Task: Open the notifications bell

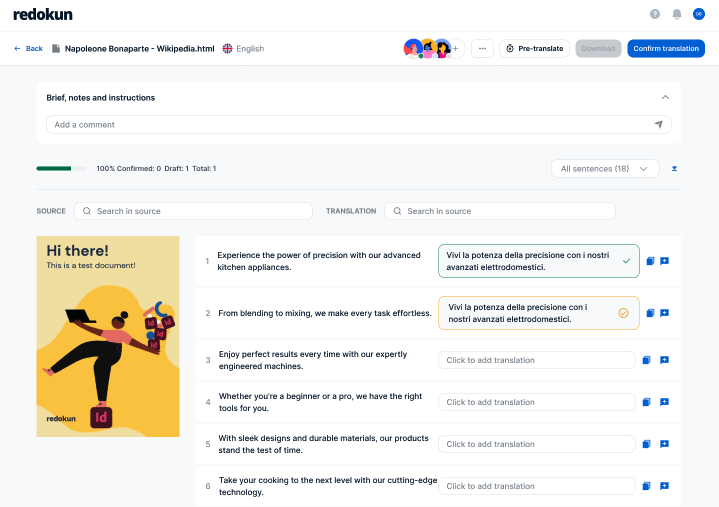Action: (677, 14)
